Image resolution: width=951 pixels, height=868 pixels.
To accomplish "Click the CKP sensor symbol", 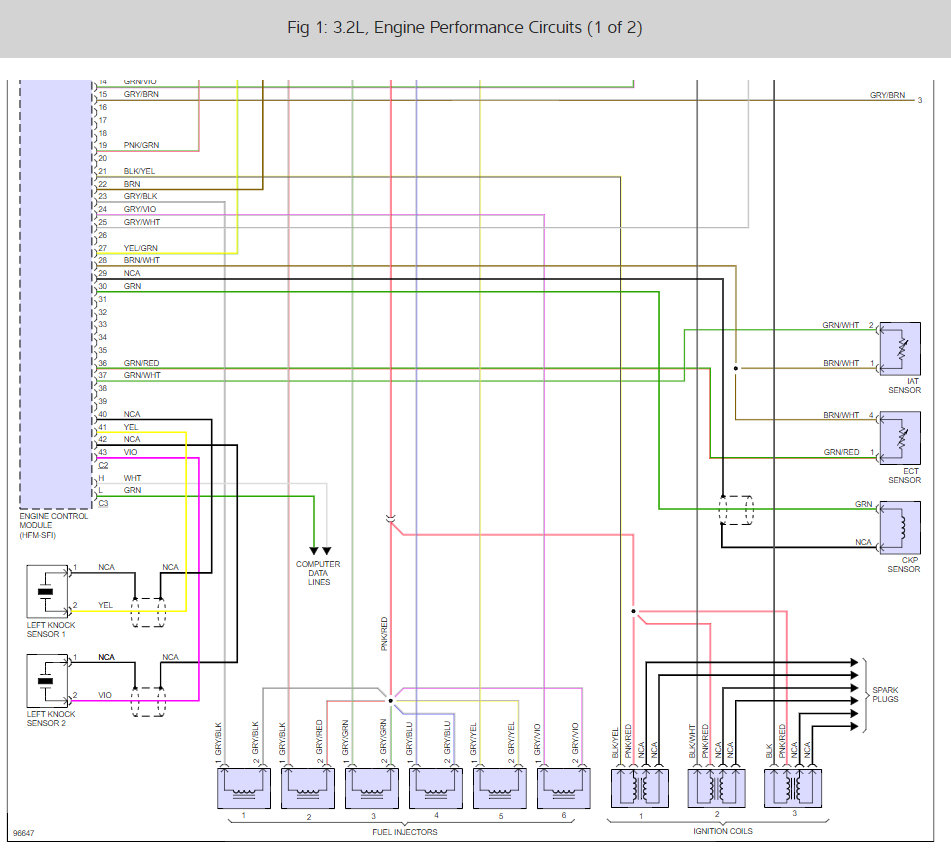I will point(900,527).
